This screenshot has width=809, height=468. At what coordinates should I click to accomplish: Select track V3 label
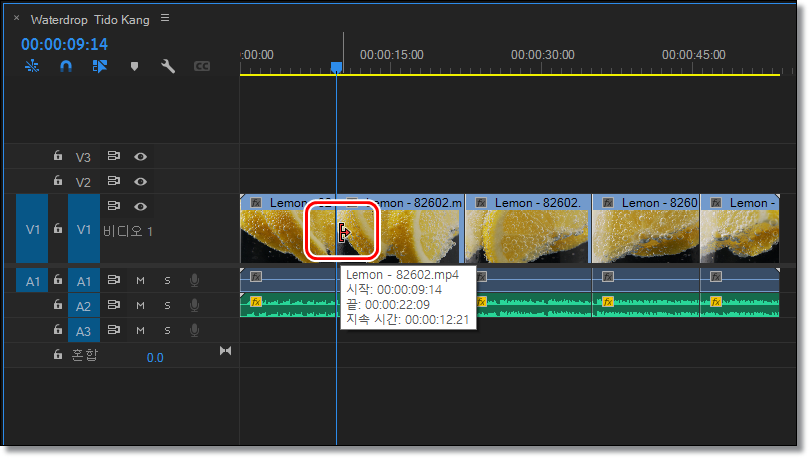click(x=83, y=157)
